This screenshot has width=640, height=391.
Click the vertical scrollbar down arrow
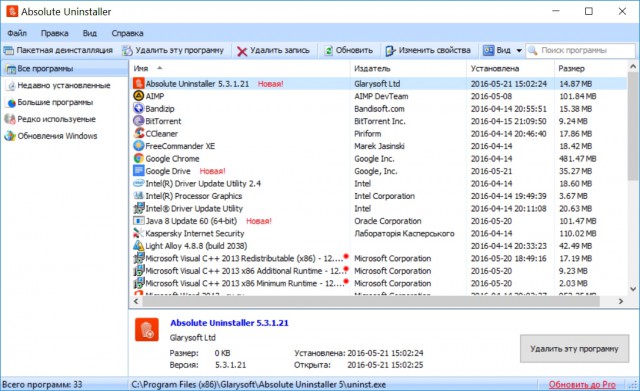click(633, 289)
